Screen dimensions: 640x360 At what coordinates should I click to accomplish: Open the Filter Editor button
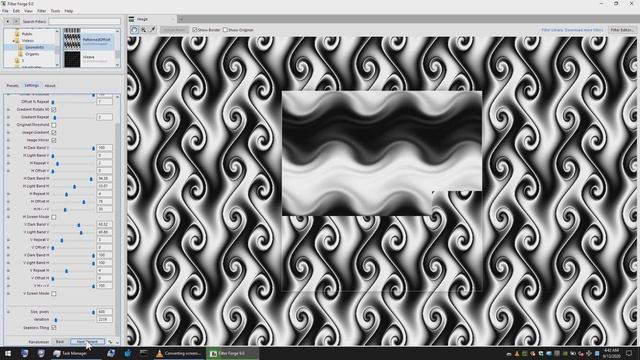point(621,30)
